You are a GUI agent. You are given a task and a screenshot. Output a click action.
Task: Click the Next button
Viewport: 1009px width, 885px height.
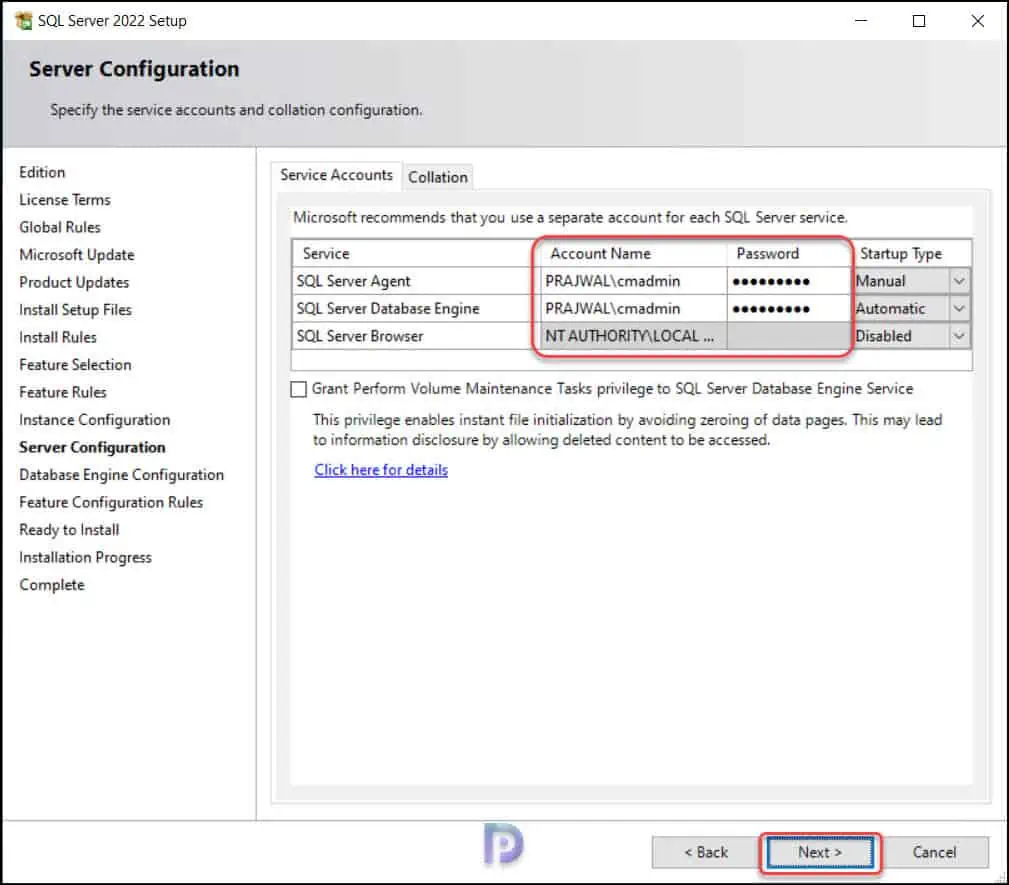point(820,852)
